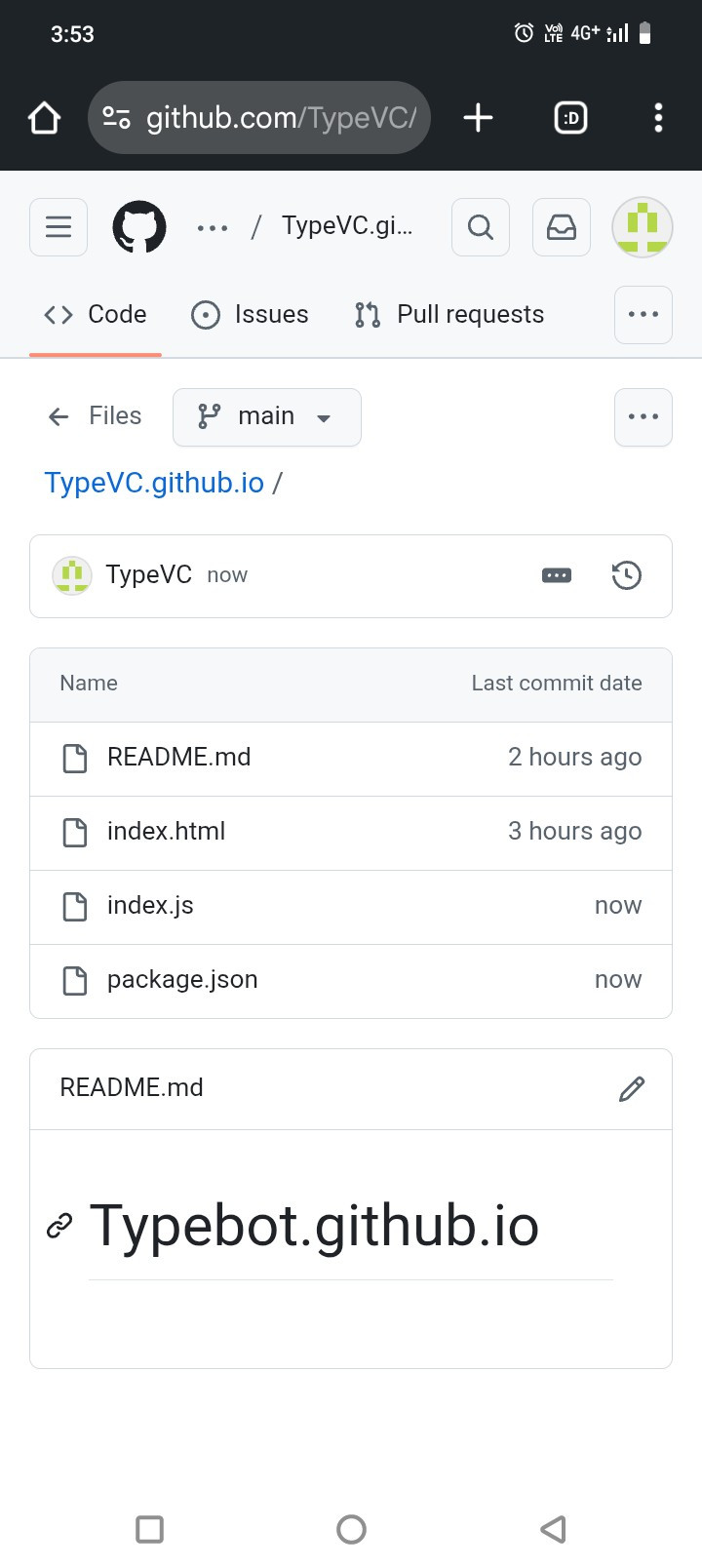Open the package.json file
Image resolution: width=702 pixels, height=1568 pixels.
point(182,980)
